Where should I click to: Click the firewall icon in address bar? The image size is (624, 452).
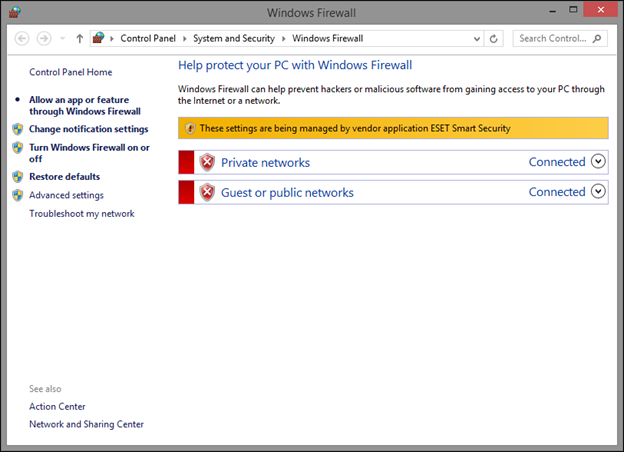[98, 38]
